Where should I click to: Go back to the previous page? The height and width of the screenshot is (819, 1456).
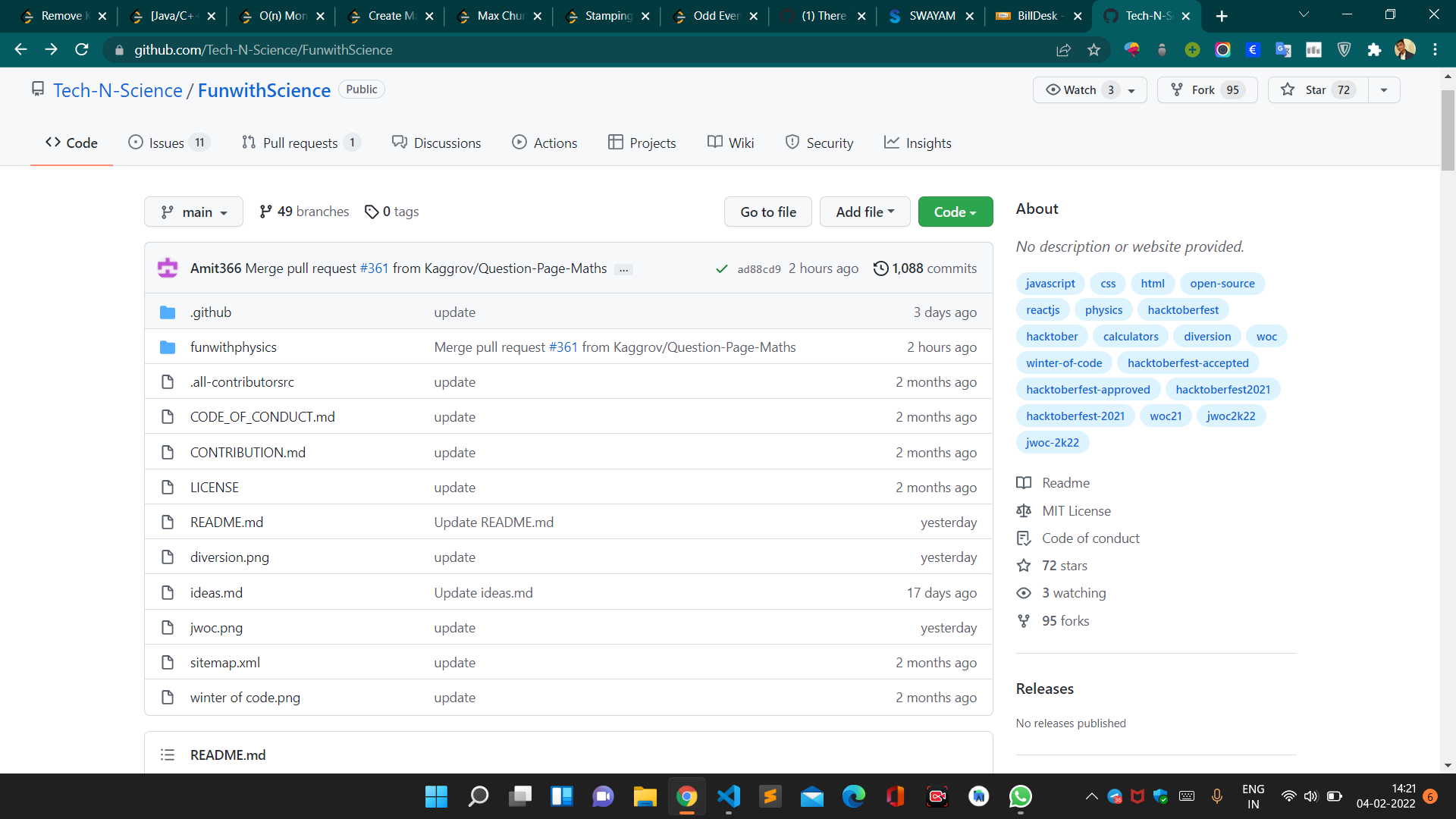(x=20, y=50)
